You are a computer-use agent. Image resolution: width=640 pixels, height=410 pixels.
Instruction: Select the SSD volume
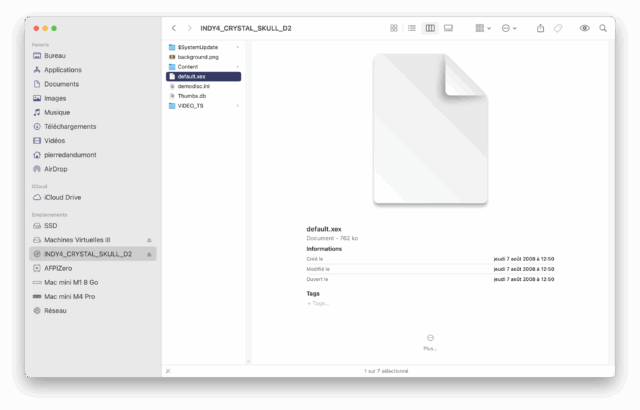(93, 226)
